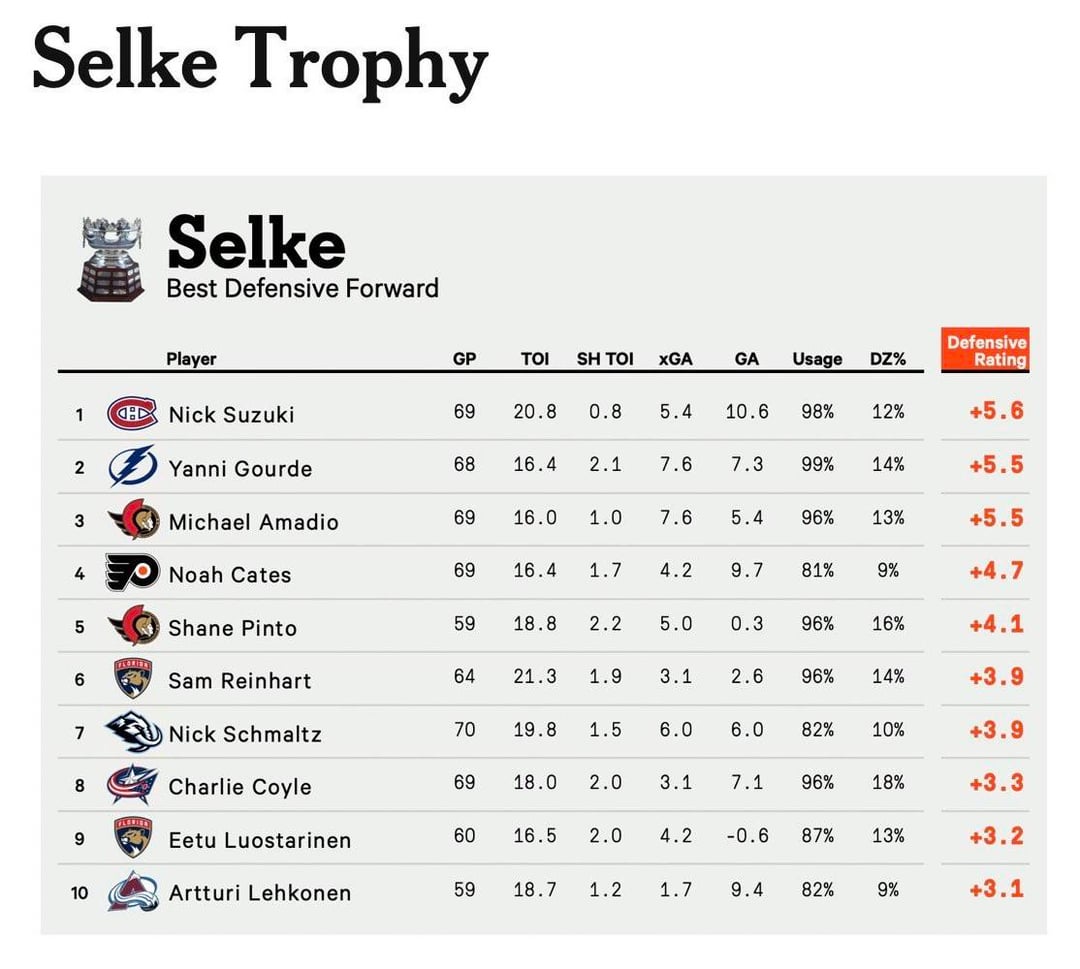Click the Usage column header
Screen dimensions: 1080x969
point(817,359)
